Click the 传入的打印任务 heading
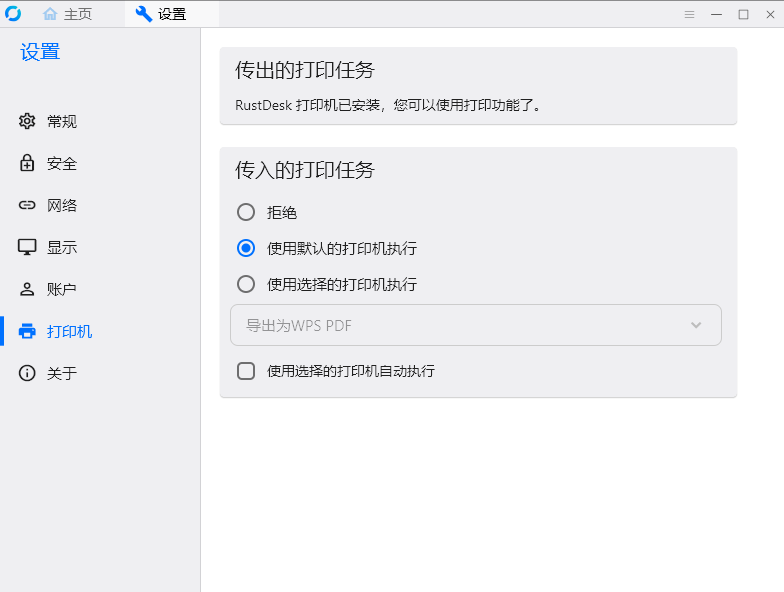 point(304,170)
